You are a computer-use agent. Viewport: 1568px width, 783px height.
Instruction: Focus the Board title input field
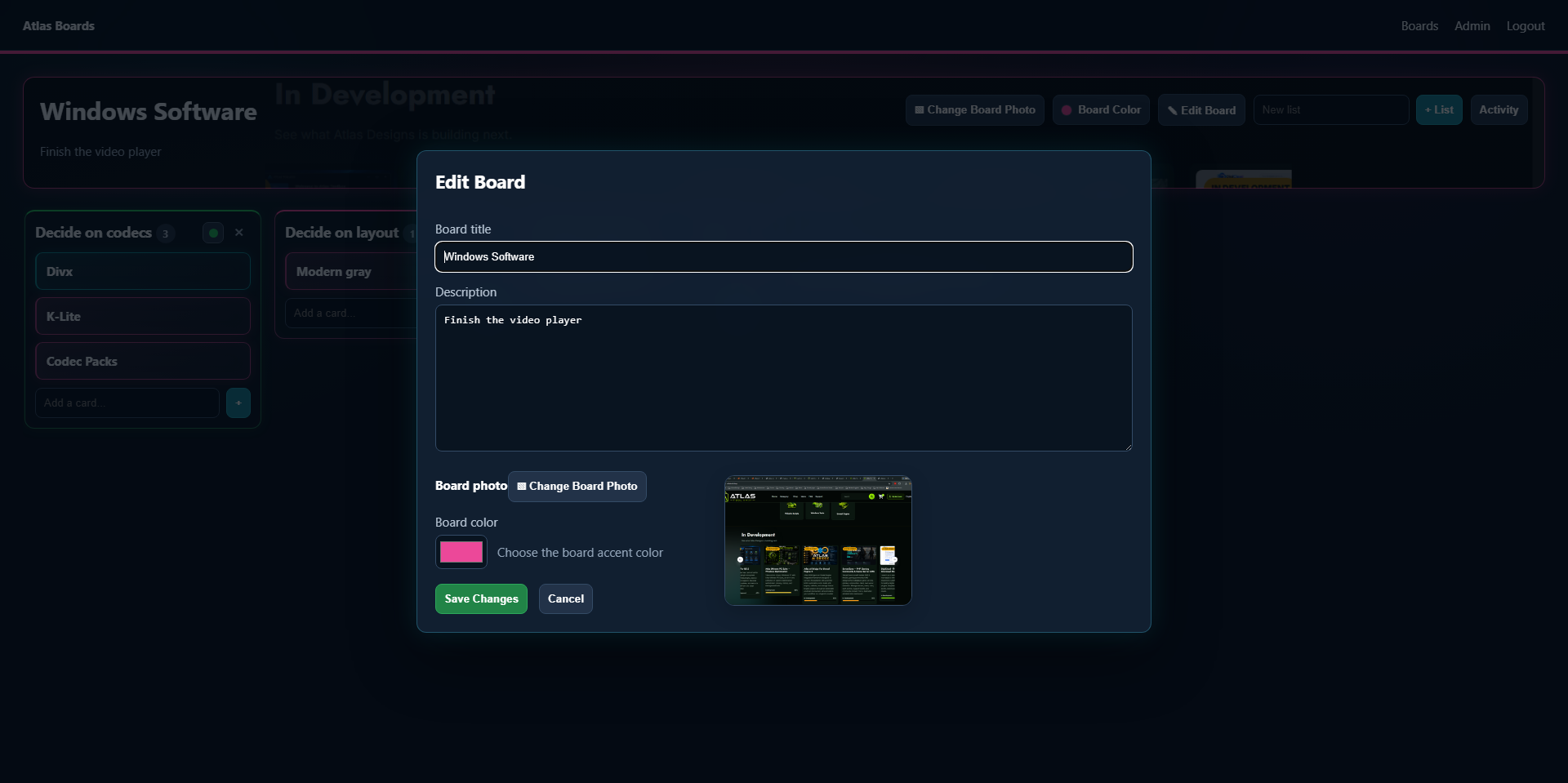(784, 256)
